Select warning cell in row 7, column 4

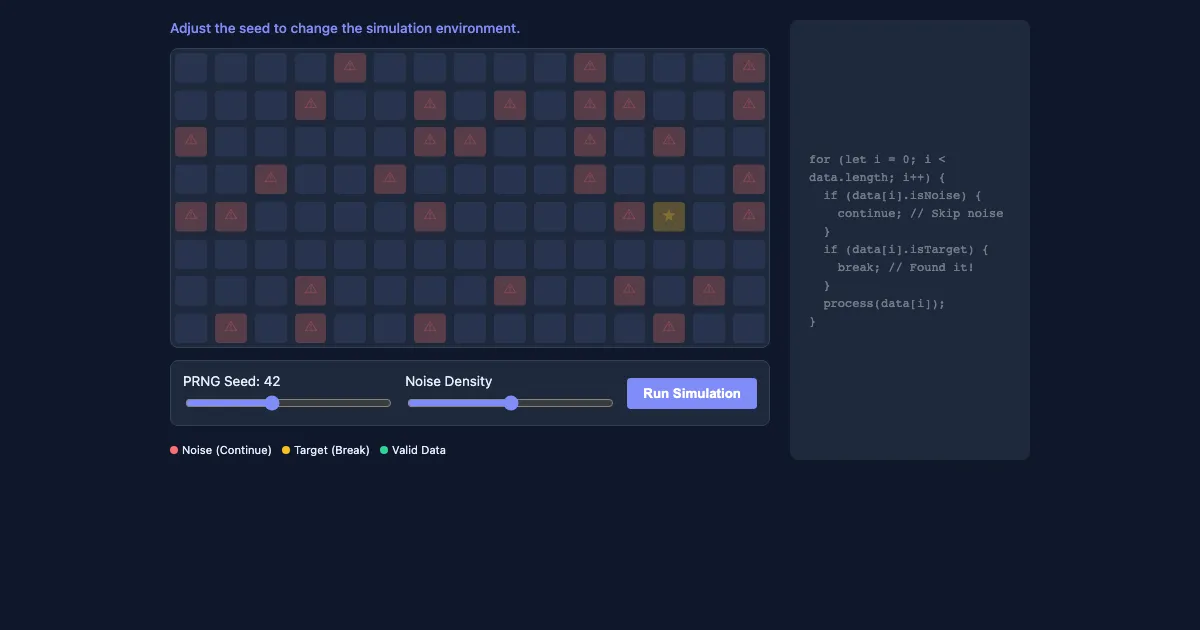310,291
